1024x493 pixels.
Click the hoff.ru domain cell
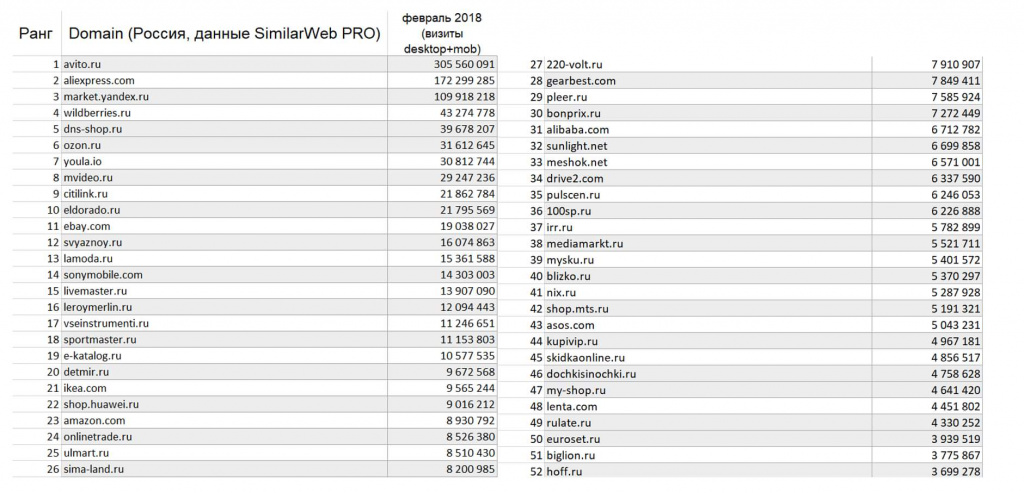(564, 471)
